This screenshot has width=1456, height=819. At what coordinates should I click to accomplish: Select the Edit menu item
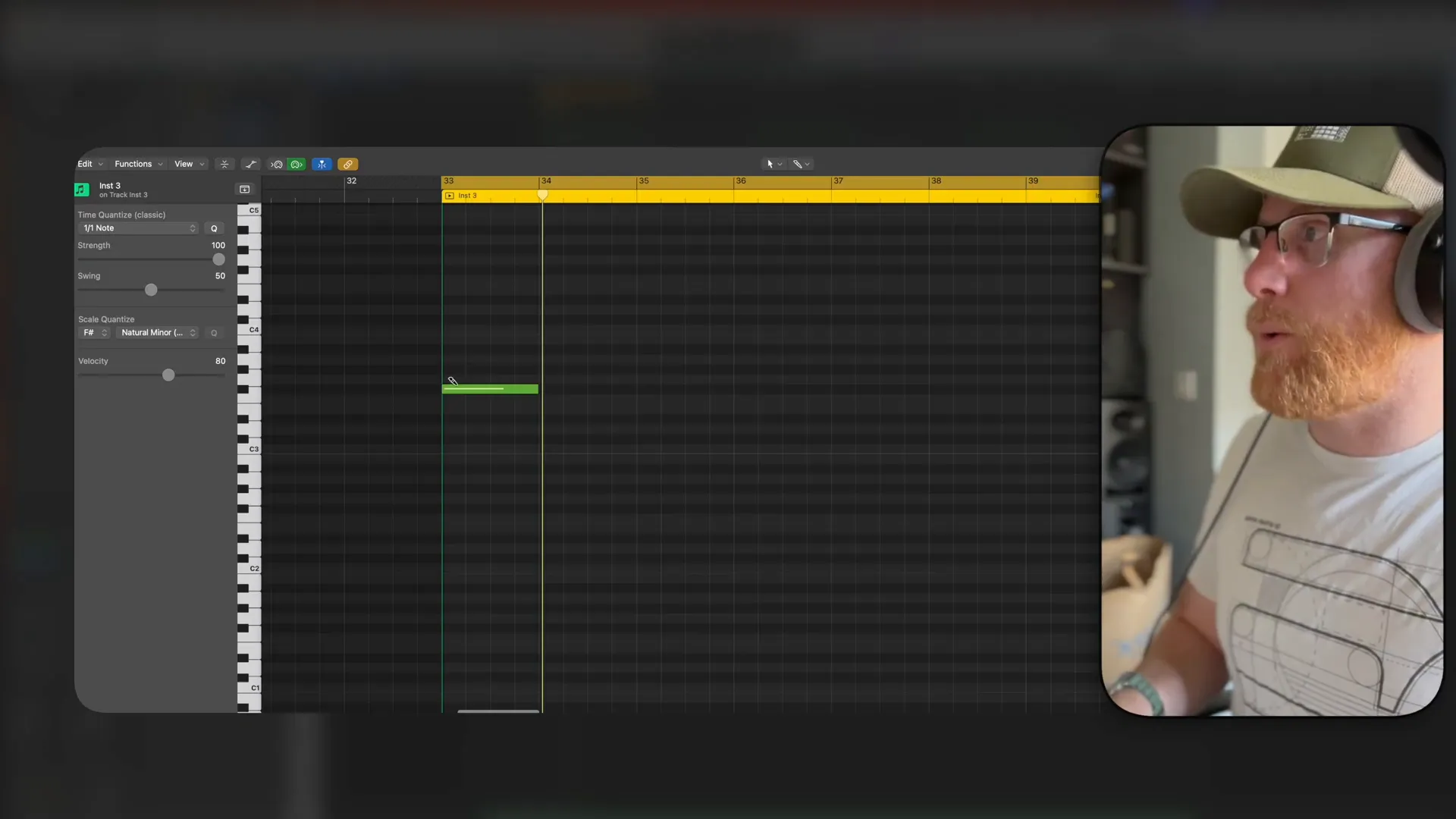85,164
